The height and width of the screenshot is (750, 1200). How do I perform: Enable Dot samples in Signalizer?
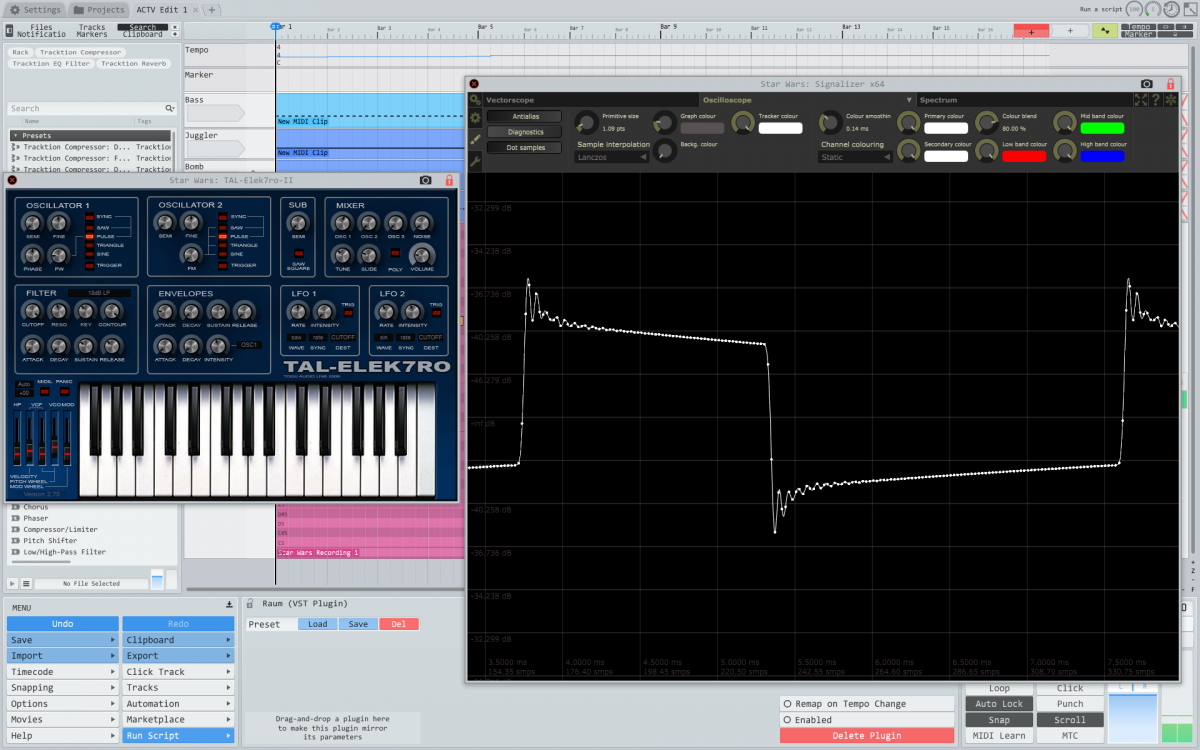point(525,147)
